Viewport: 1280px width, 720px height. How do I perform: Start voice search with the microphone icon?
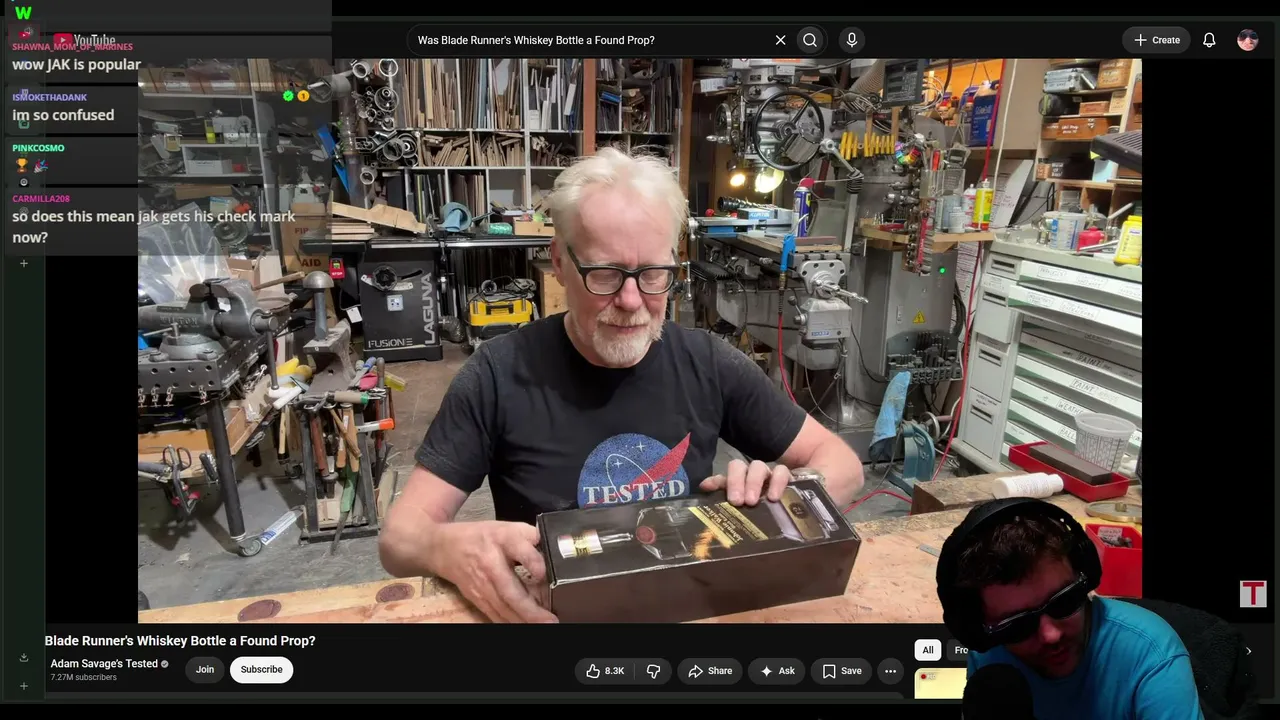pyautogui.click(x=852, y=40)
